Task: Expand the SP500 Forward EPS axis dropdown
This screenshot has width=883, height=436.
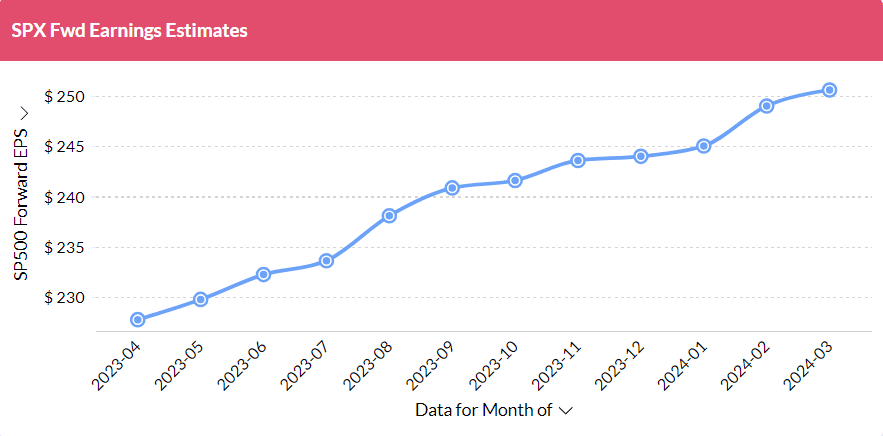Action: [x=24, y=113]
